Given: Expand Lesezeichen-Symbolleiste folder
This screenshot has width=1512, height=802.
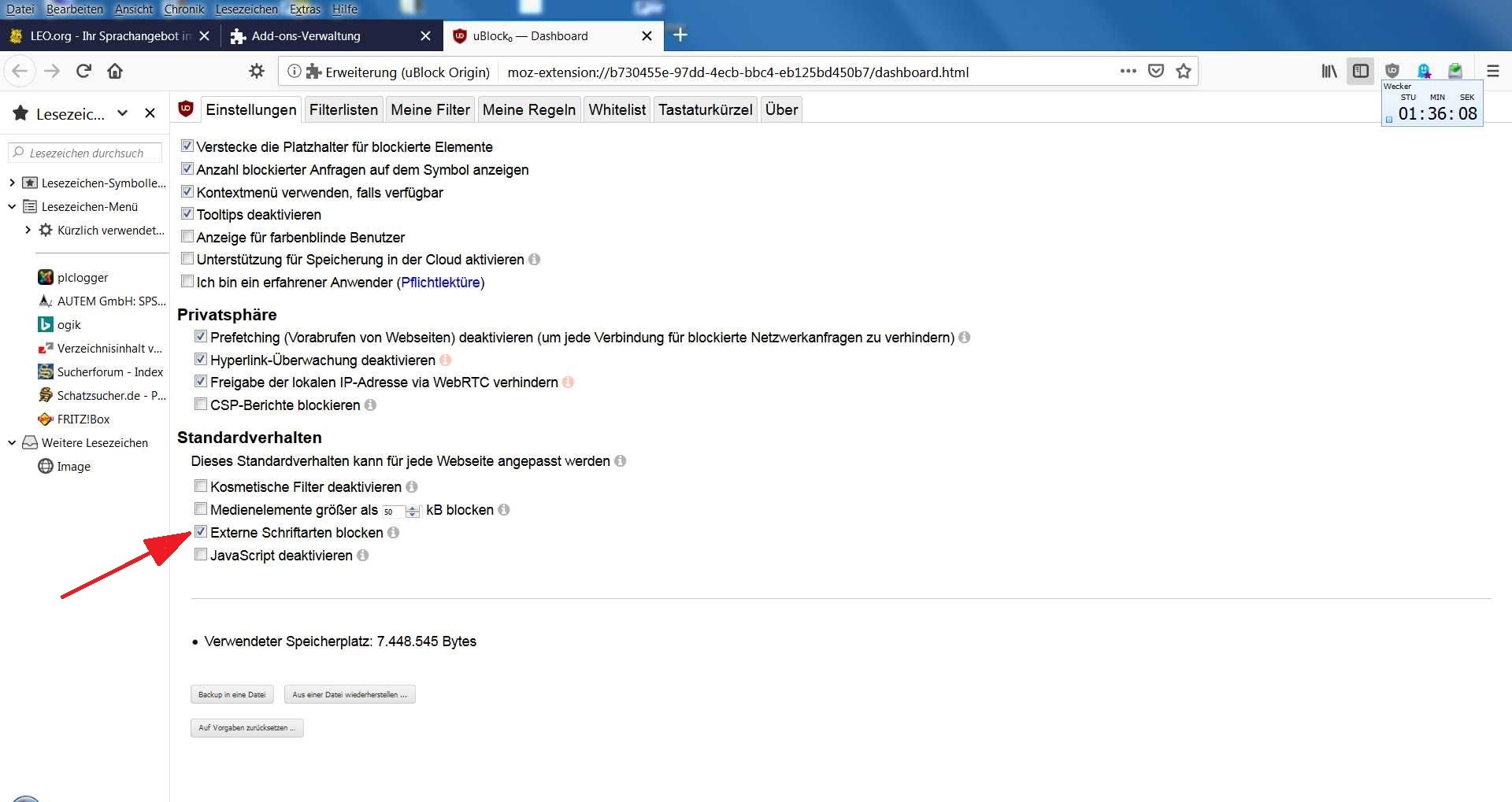Looking at the screenshot, I should [x=12, y=183].
